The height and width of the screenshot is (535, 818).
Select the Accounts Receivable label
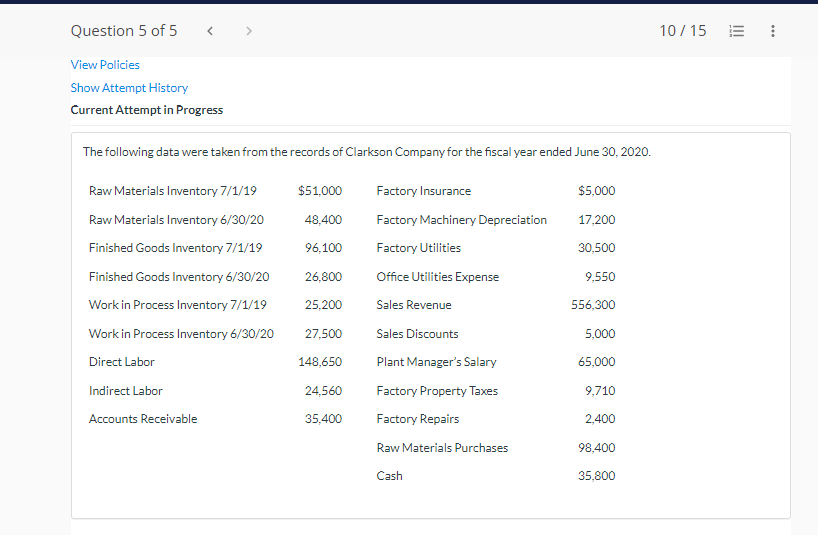[143, 419]
